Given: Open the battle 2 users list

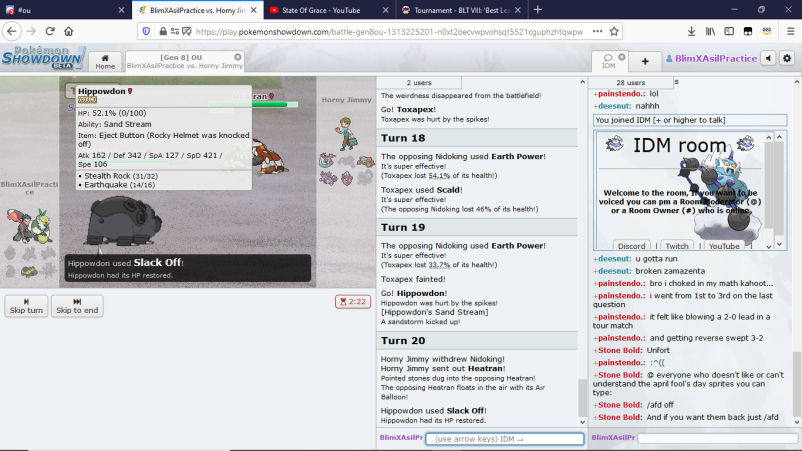Looking at the screenshot, I should click(x=419, y=82).
